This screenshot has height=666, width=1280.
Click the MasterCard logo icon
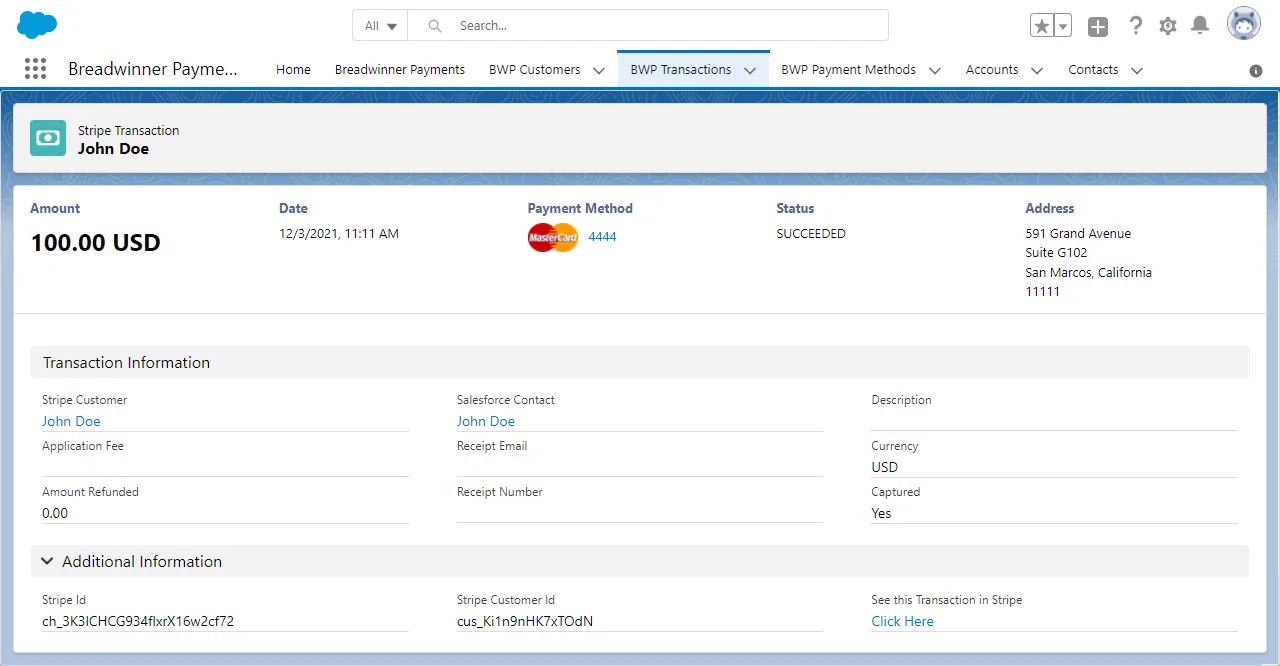pos(553,237)
